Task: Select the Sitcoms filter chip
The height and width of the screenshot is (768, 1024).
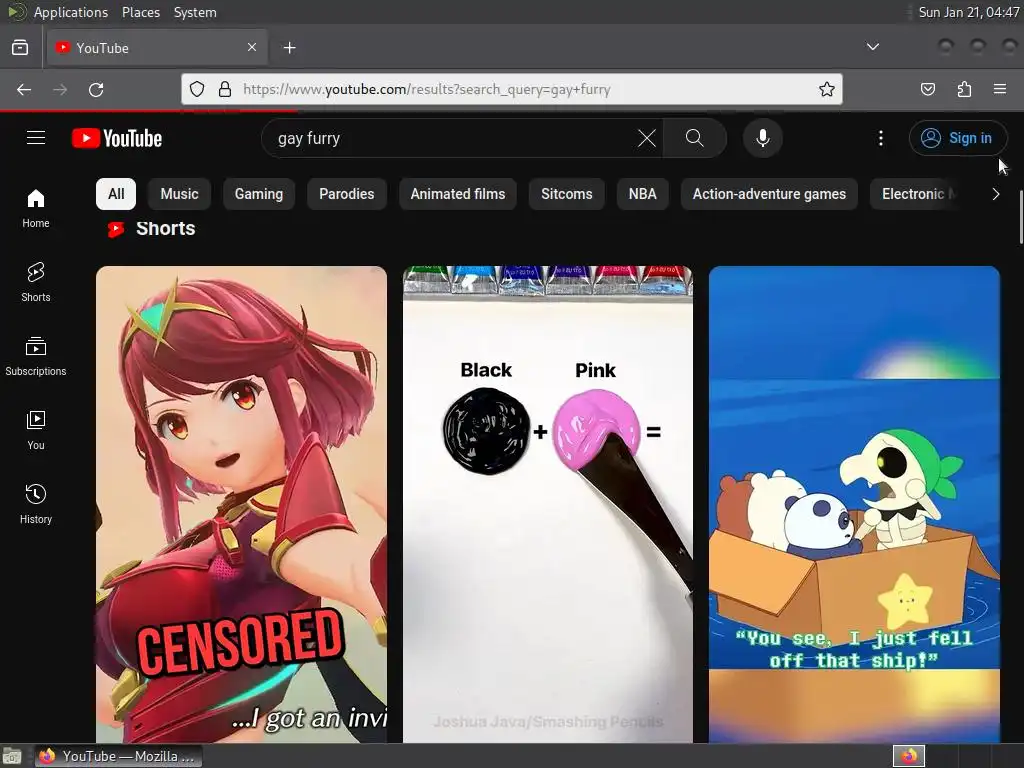Action: click(567, 194)
